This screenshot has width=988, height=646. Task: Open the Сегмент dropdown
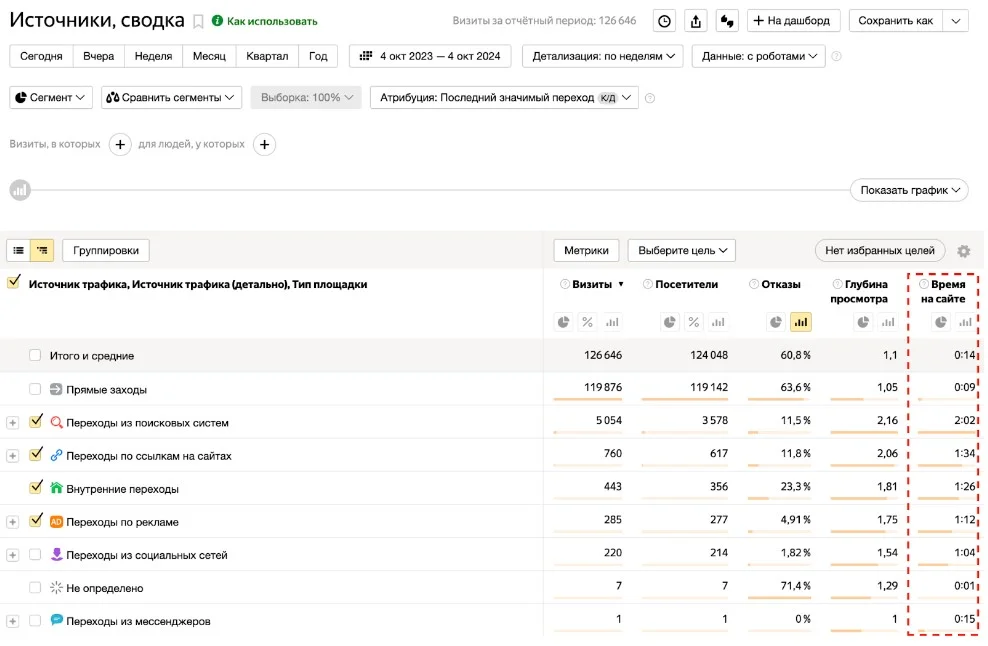click(50, 98)
